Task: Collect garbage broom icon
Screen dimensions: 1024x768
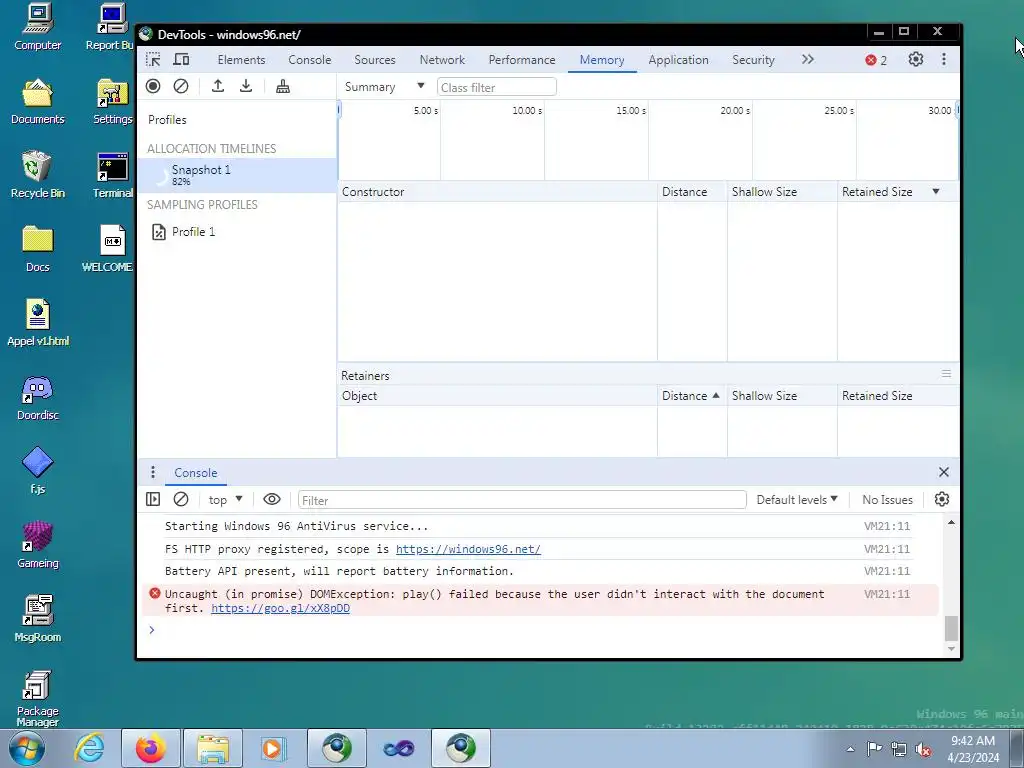Action: coord(283,86)
